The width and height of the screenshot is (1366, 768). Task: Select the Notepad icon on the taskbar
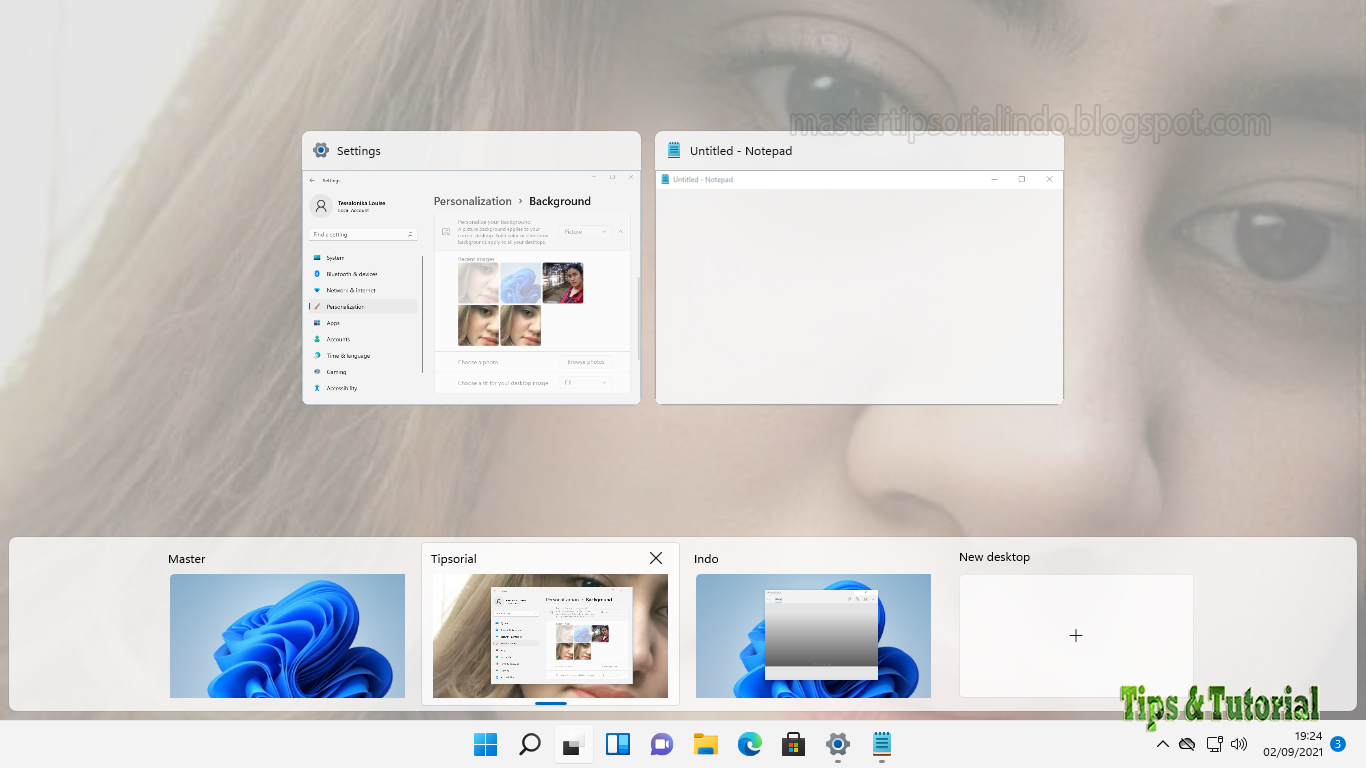881,744
